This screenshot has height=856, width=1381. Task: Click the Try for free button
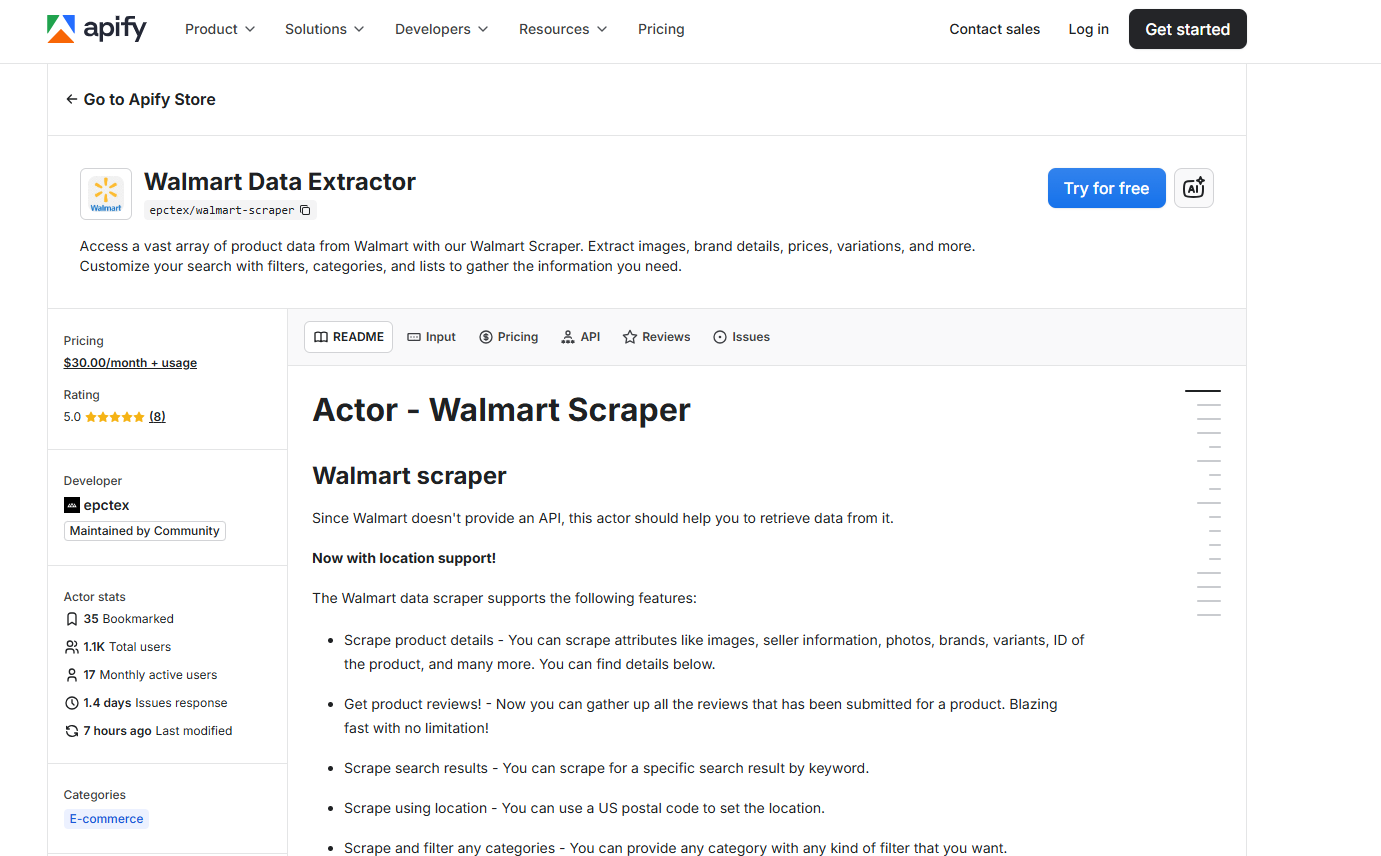pos(1106,188)
